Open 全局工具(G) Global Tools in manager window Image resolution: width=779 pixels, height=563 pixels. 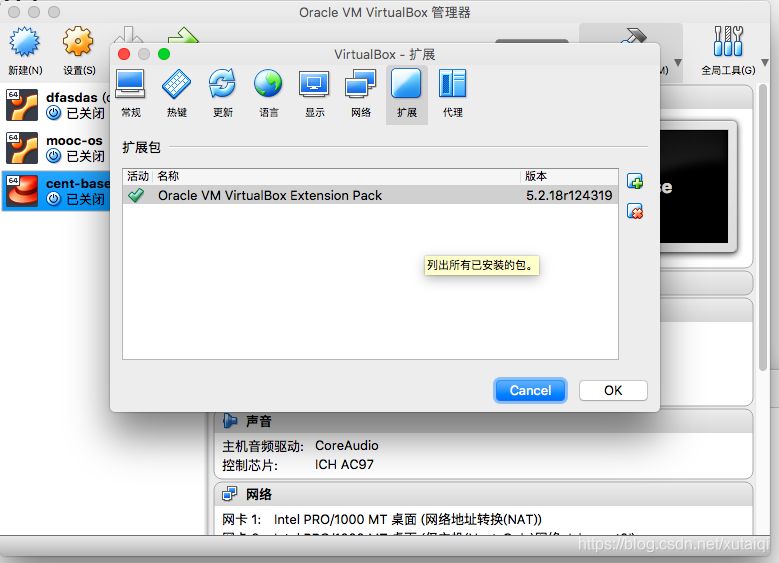tap(728, 51)
